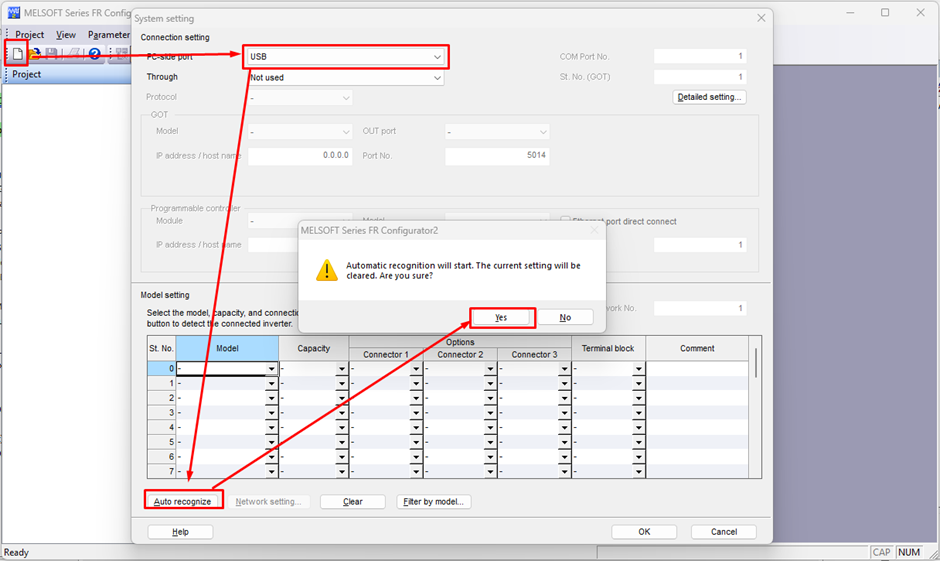Open Model dropdown for station 0
This screenshot has height=561, width=940.
(x=272, y=369)
